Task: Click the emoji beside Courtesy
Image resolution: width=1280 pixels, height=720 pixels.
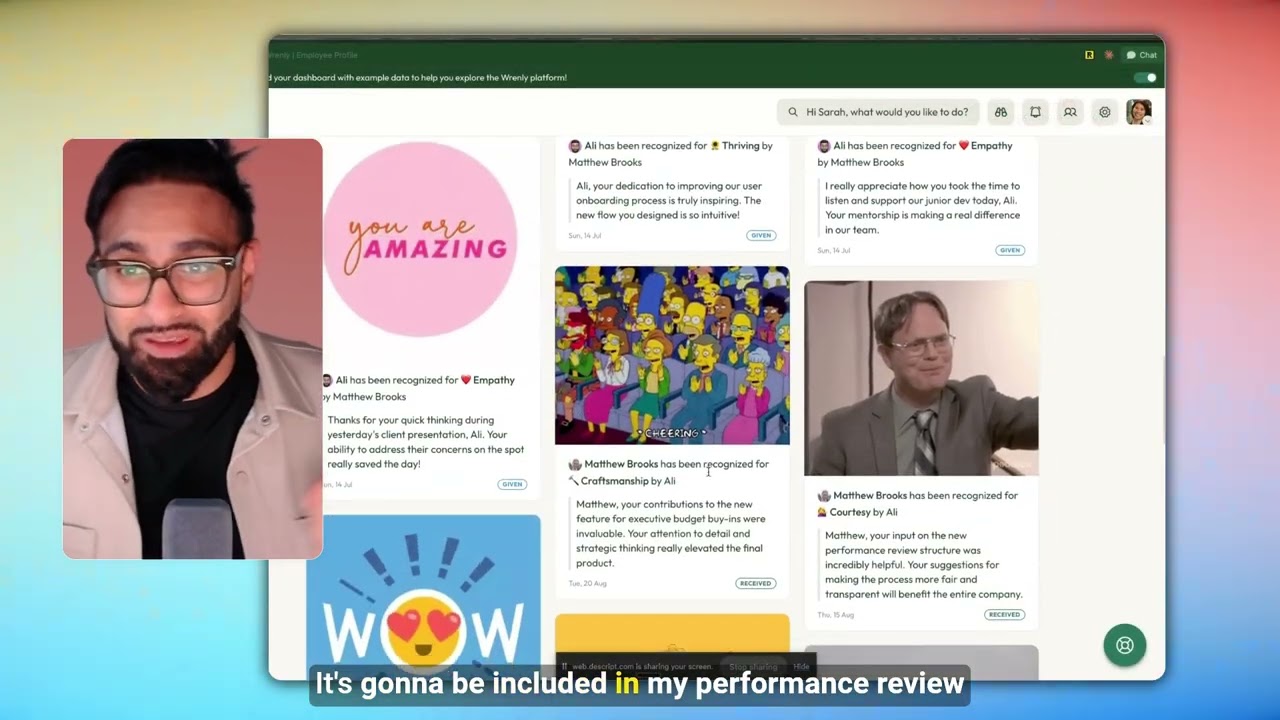Action: [x=823, y=512]
